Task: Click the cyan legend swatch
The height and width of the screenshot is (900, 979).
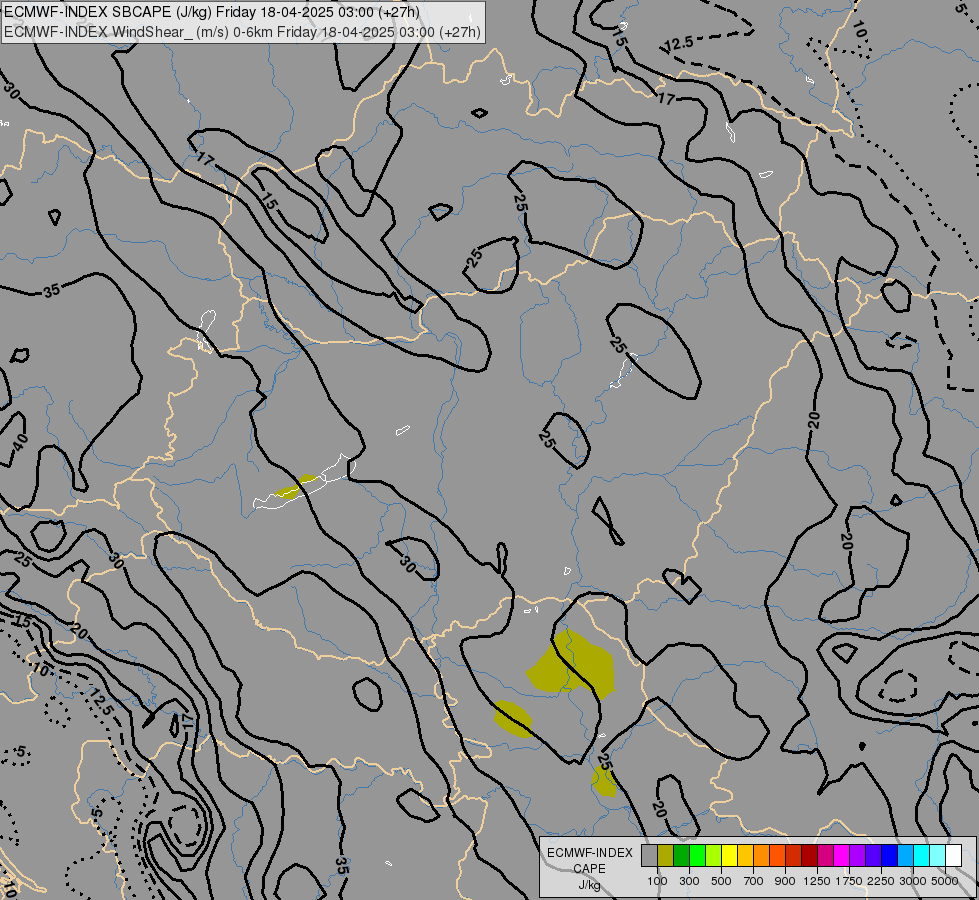Action: tap(921, 856)
